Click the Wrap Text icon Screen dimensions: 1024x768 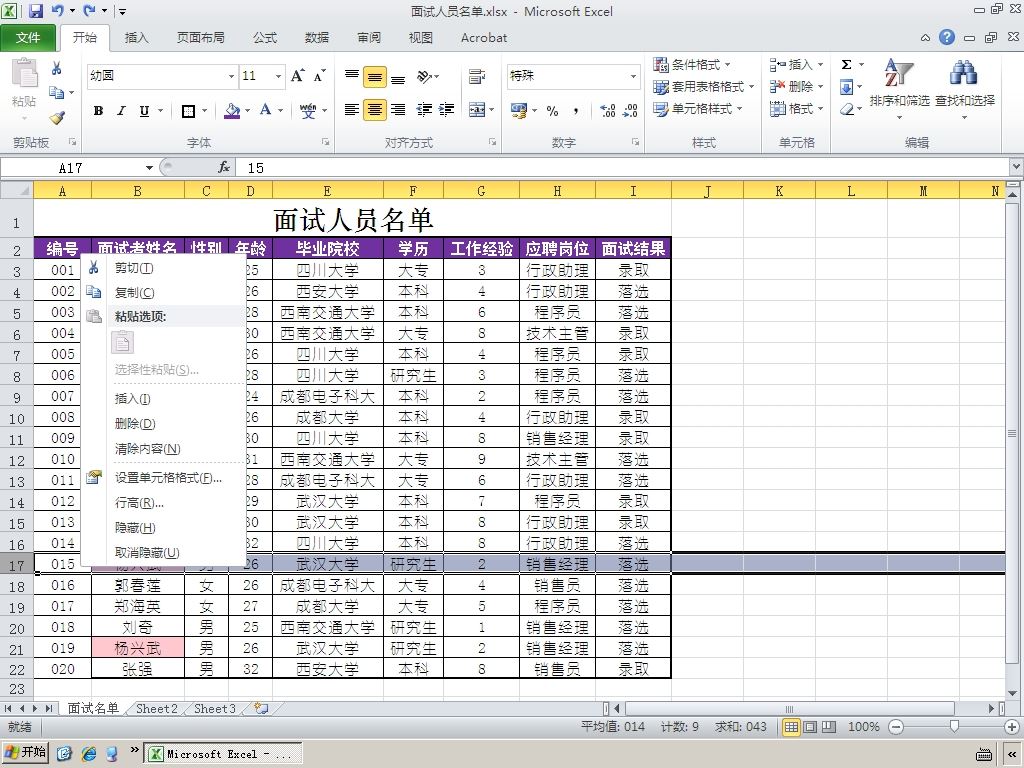pos(477,76)
